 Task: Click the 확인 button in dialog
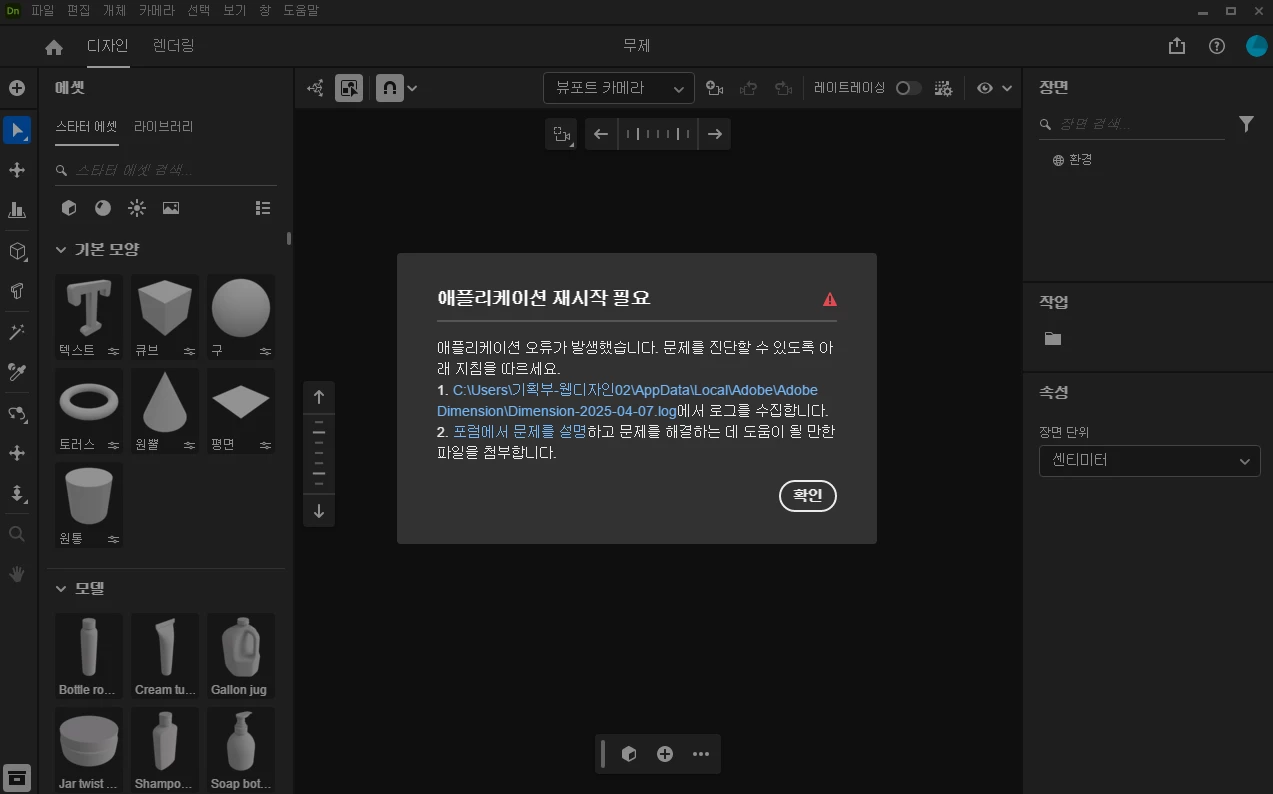pos(808,495)
